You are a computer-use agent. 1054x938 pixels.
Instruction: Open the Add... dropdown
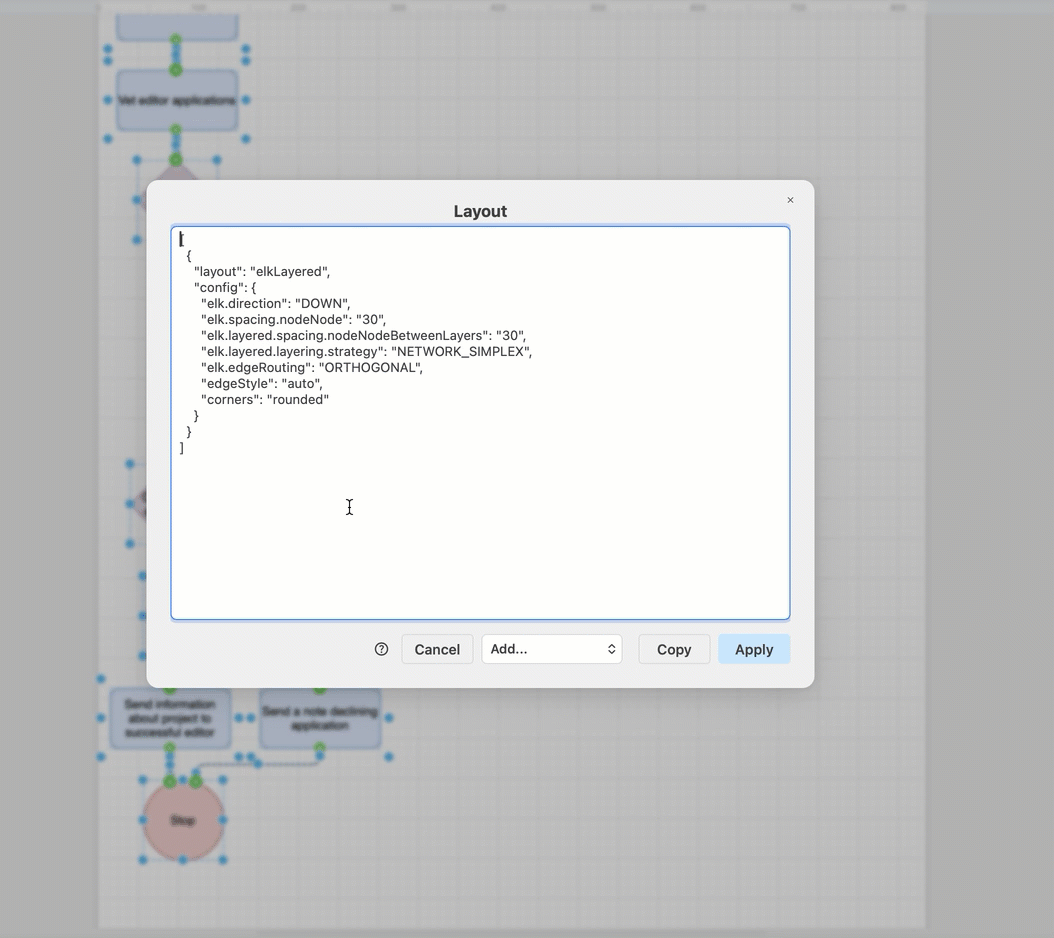click(x=552, y=649)
